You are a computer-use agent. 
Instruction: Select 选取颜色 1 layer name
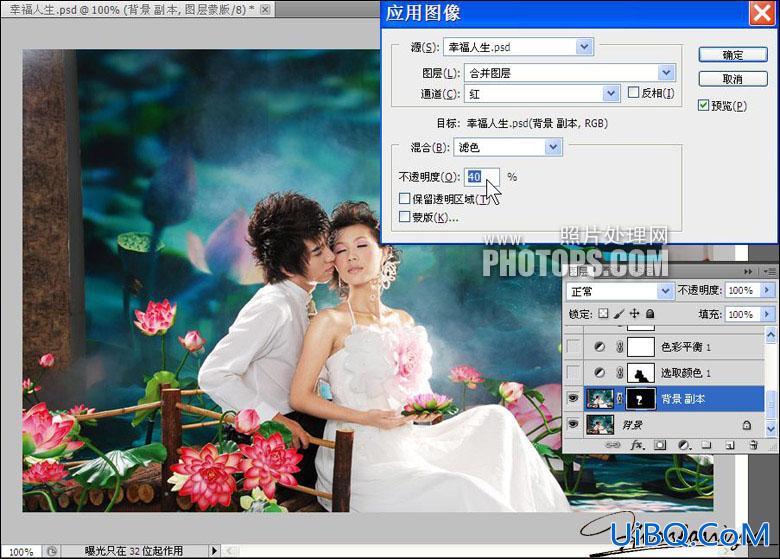click(x=685, y=373)
